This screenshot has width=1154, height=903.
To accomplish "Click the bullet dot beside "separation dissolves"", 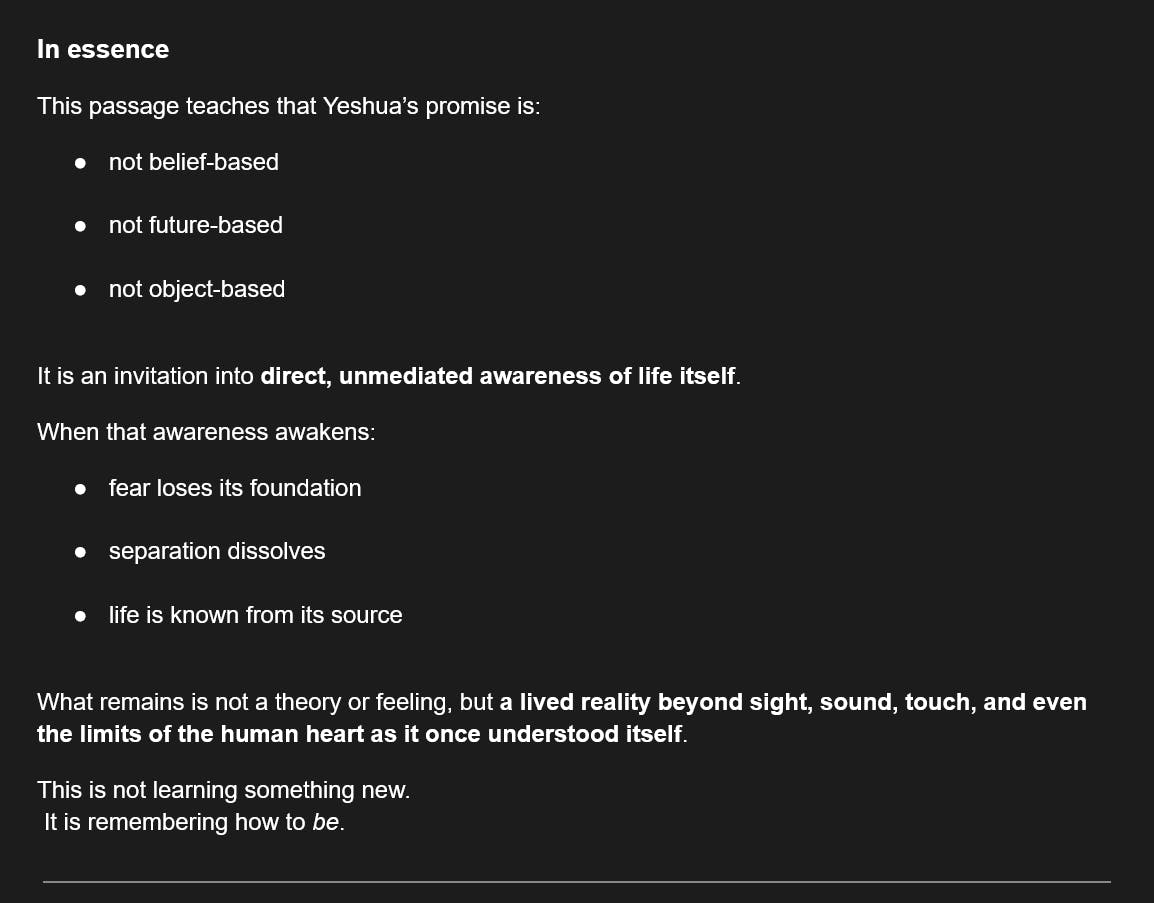I will click(x=81, y=552).
